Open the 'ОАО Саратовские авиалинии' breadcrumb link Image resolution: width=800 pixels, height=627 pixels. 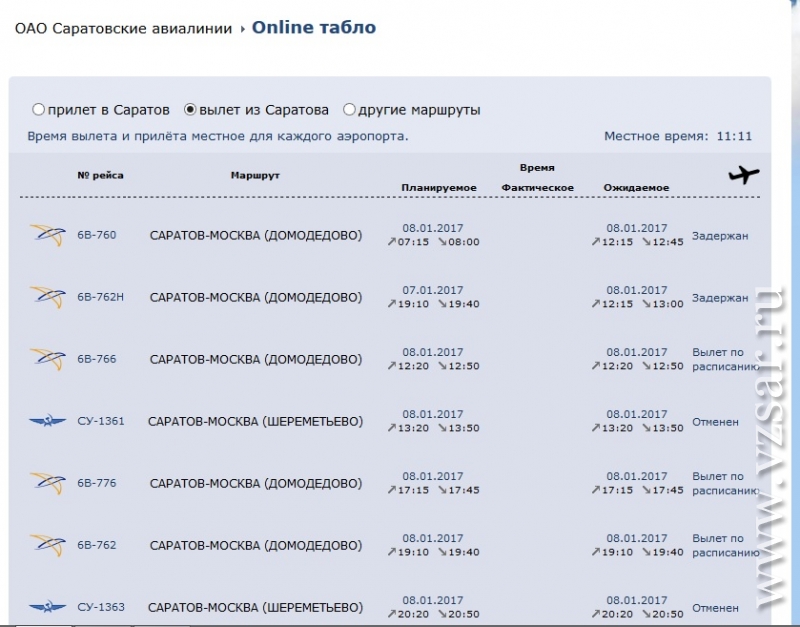point(123,28)
